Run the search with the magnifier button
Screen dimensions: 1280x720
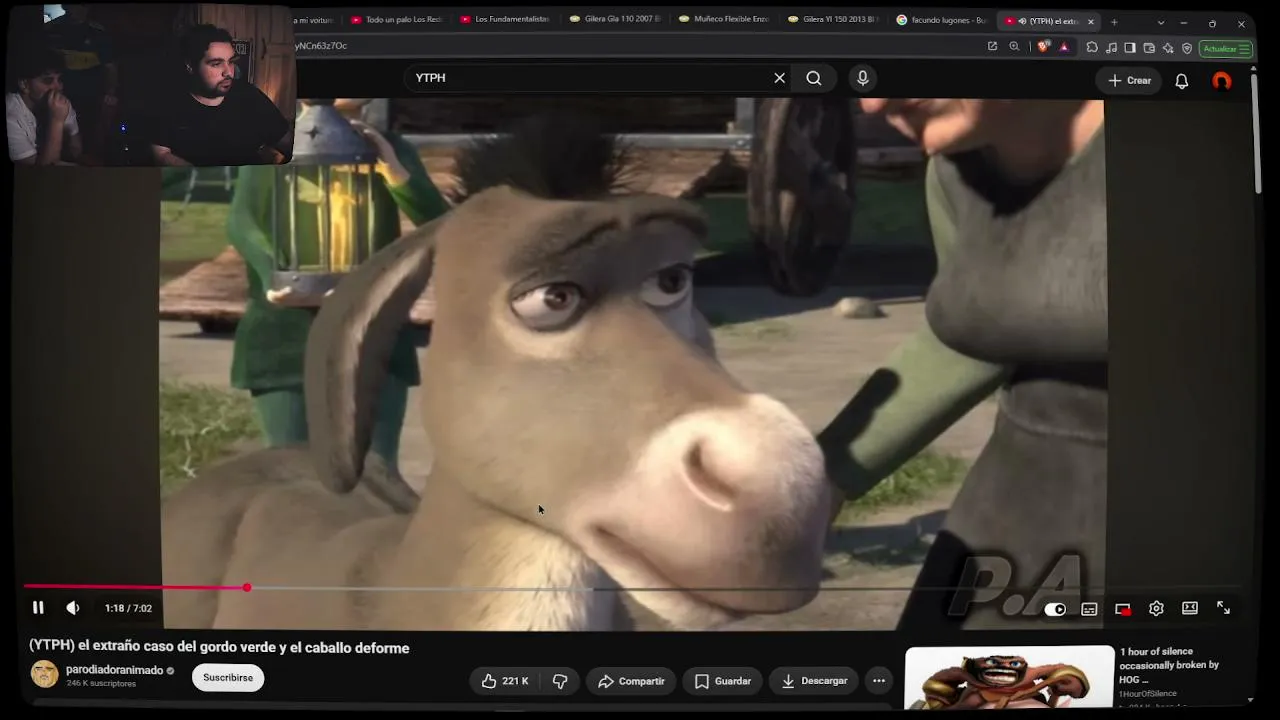814,78
